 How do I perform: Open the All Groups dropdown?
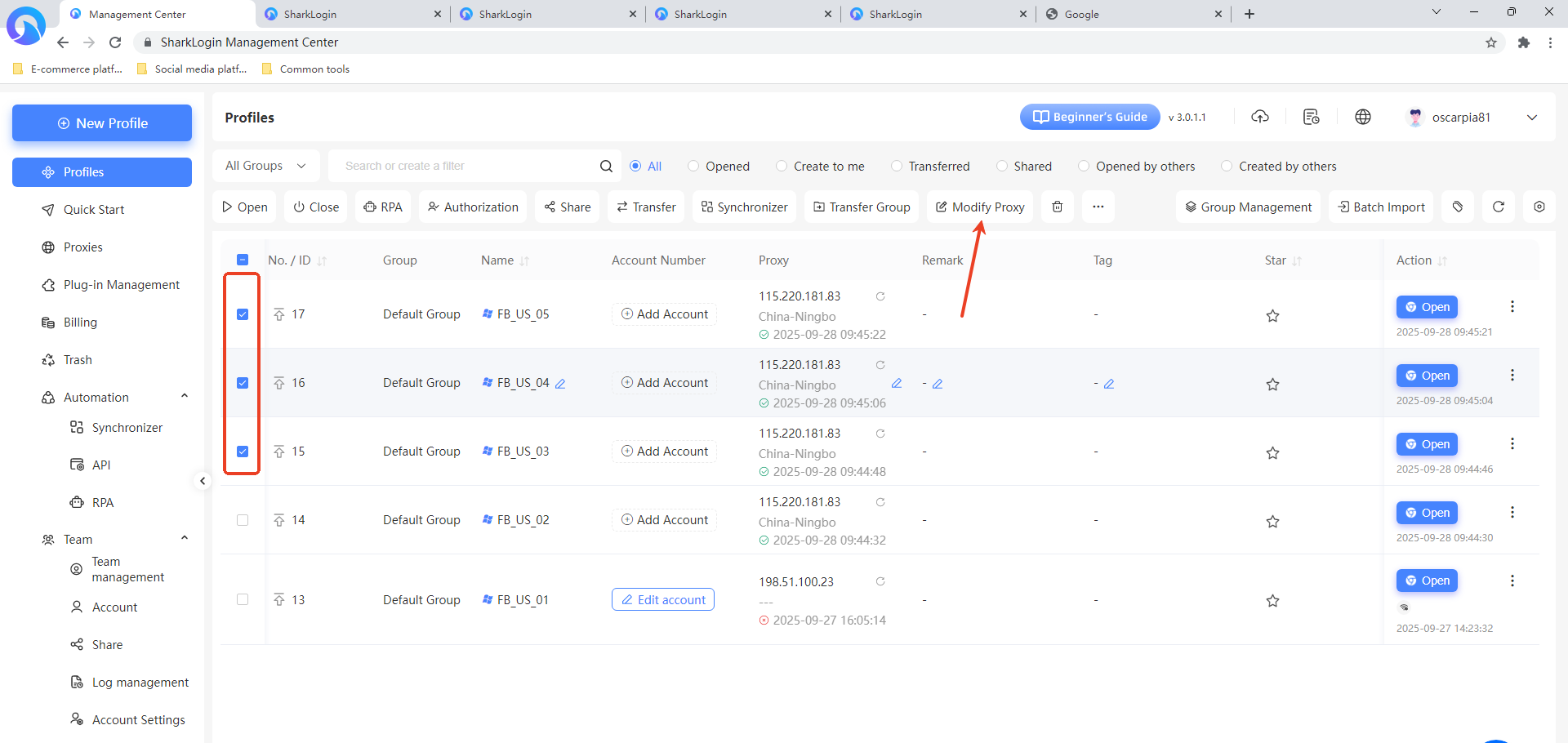(x=265, y=167)
